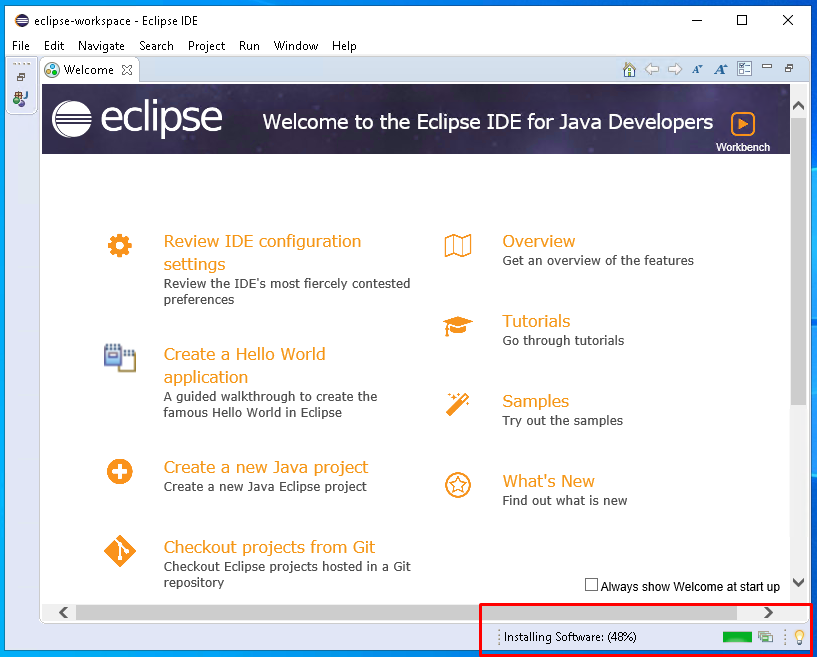This screenshot has width=817, height=657.
Task: Open the Java perspective icon in sidebar
Action: tap(21, 98)
